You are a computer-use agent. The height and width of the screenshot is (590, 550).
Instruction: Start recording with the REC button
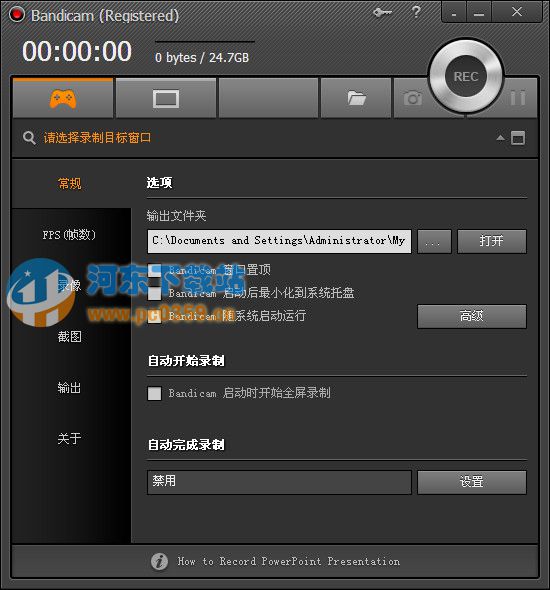[x=466, y=76]
